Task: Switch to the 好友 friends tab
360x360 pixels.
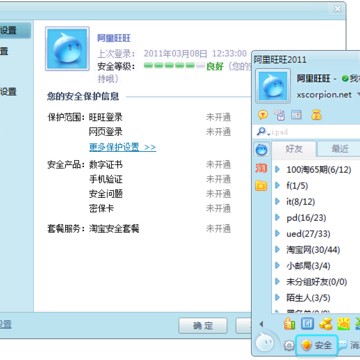Action: click(x=294, y=149)
